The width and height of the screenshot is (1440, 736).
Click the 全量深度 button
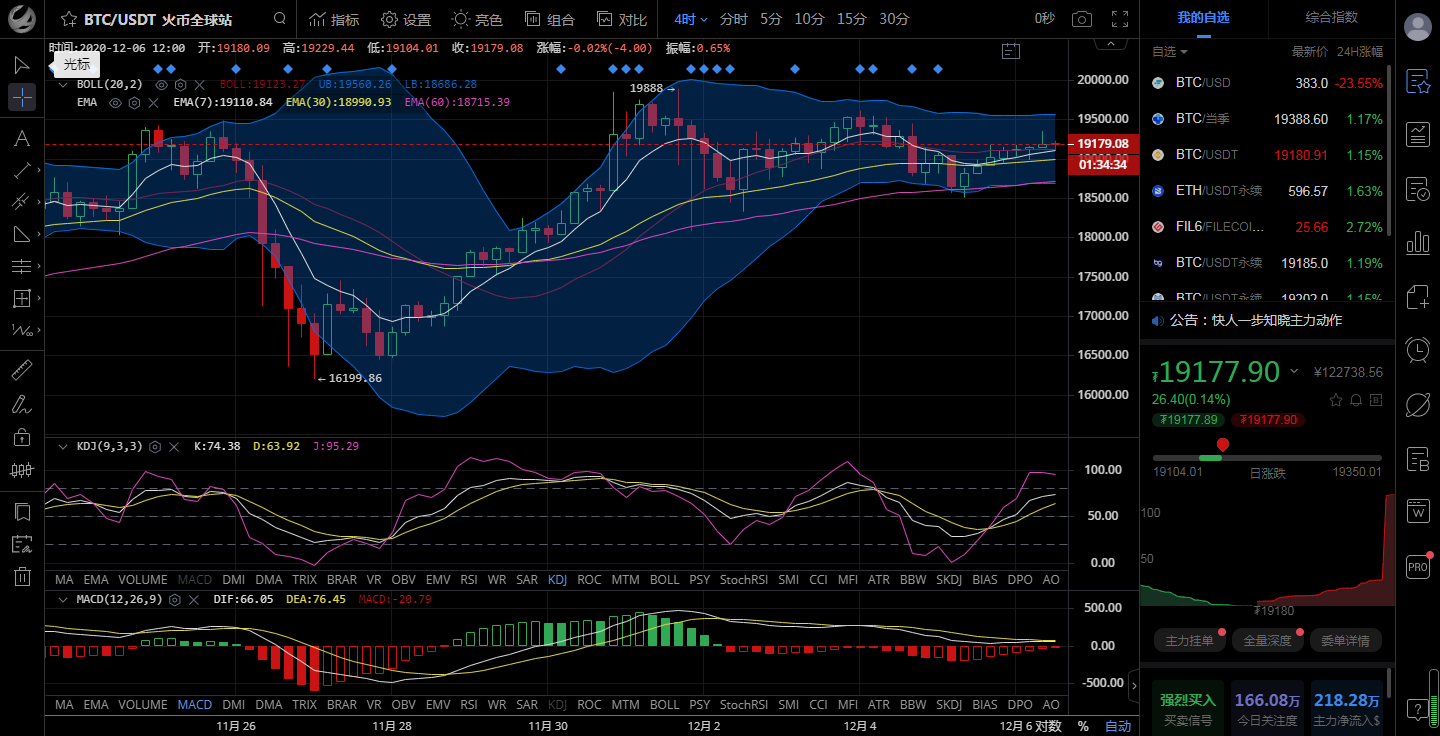pos(1267,640)
